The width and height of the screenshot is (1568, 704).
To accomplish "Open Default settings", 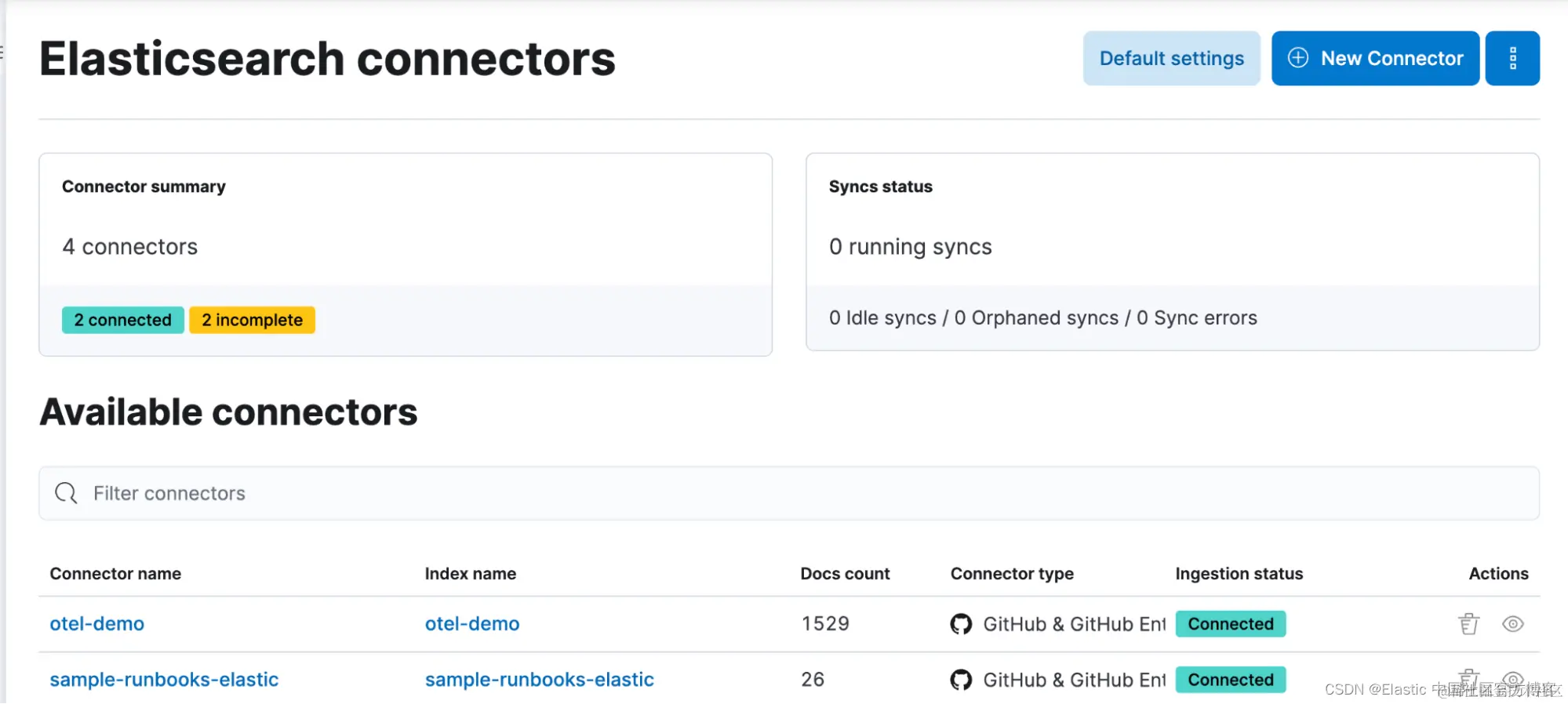I will tap(1171, 58).
